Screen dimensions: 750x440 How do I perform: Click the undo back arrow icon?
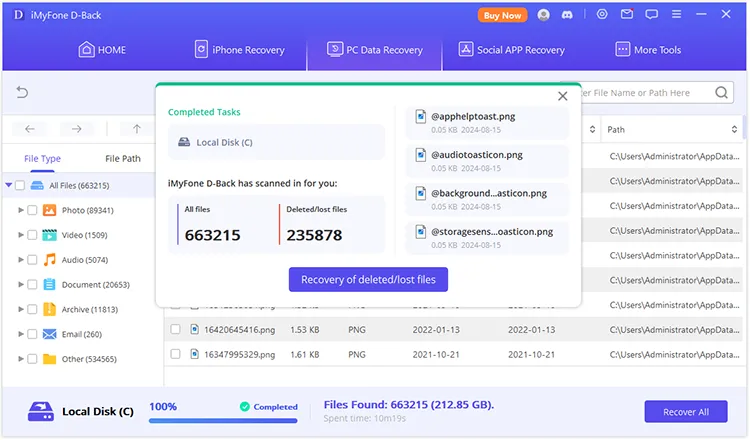[22, 92]
